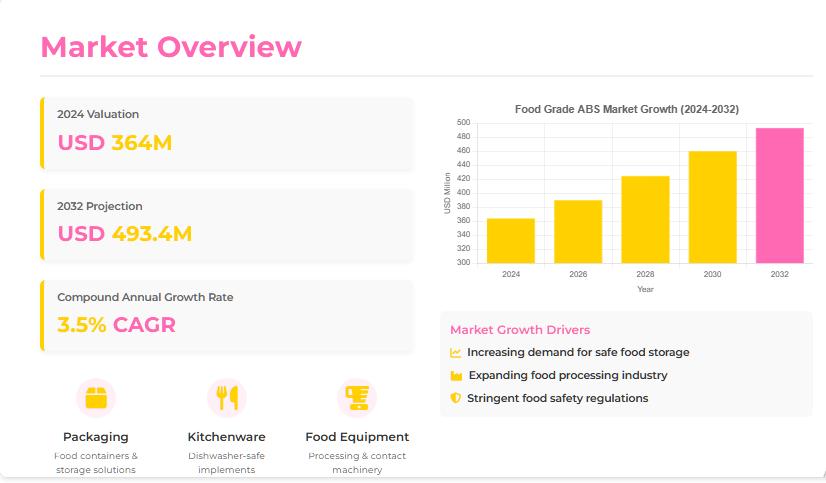Click the pink 2032 bar

(x=780, y=195)
